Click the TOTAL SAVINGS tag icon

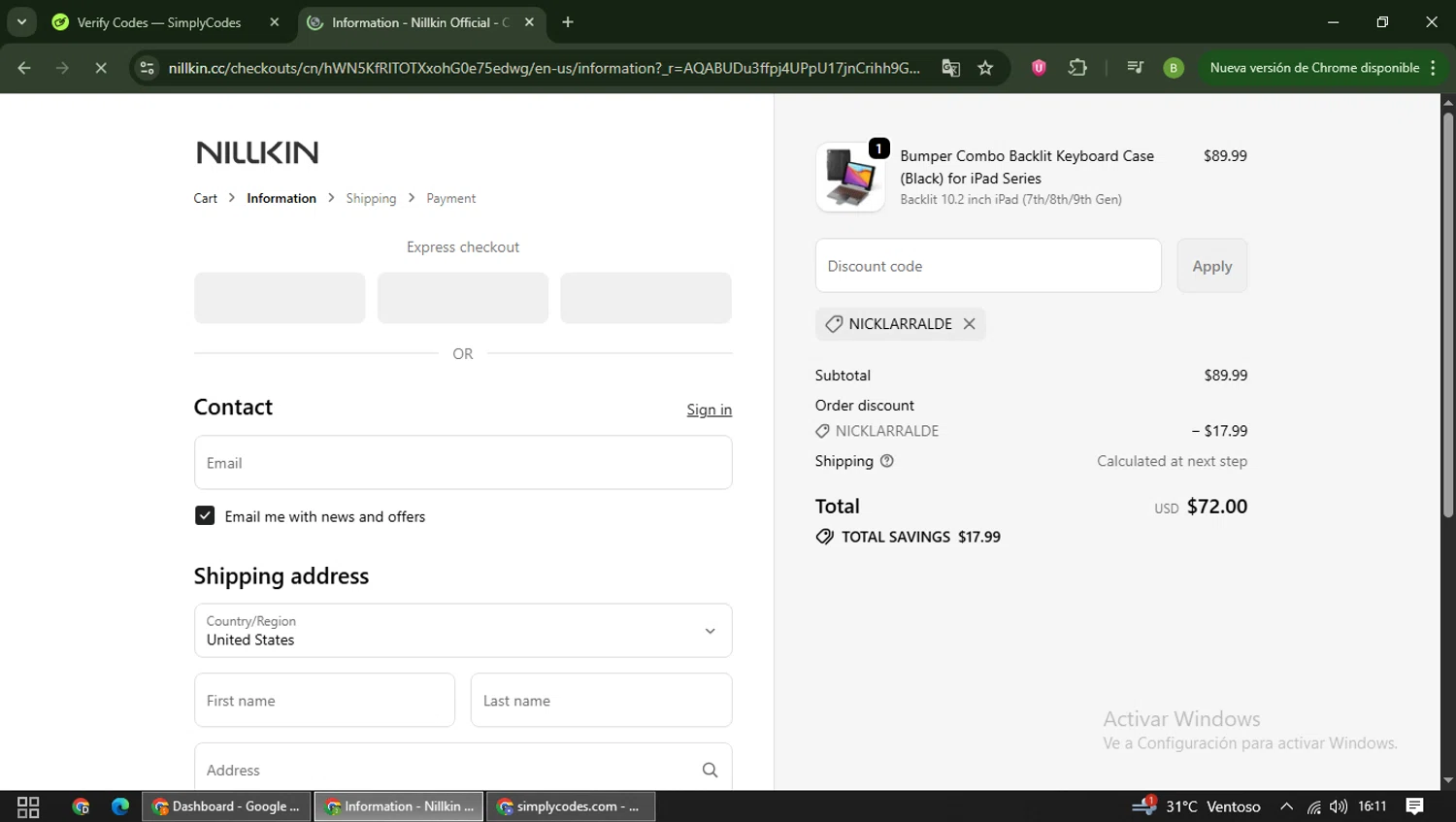pyautogui.click(x=825, y=537)
